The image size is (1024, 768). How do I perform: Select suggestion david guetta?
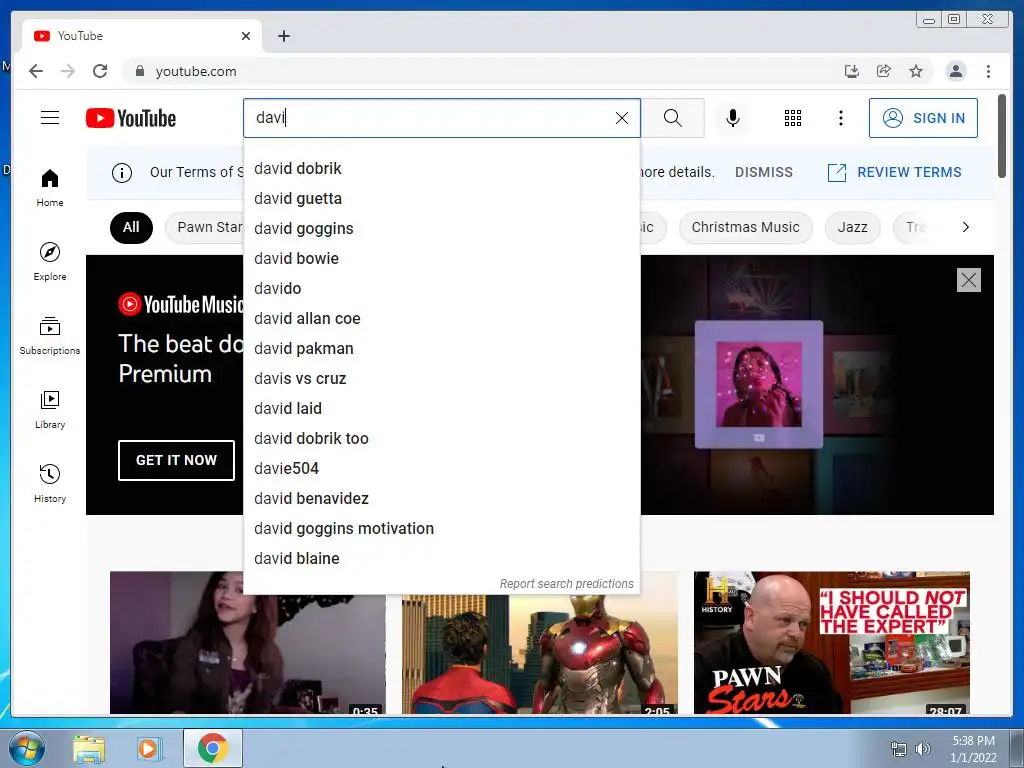point(441,199)
